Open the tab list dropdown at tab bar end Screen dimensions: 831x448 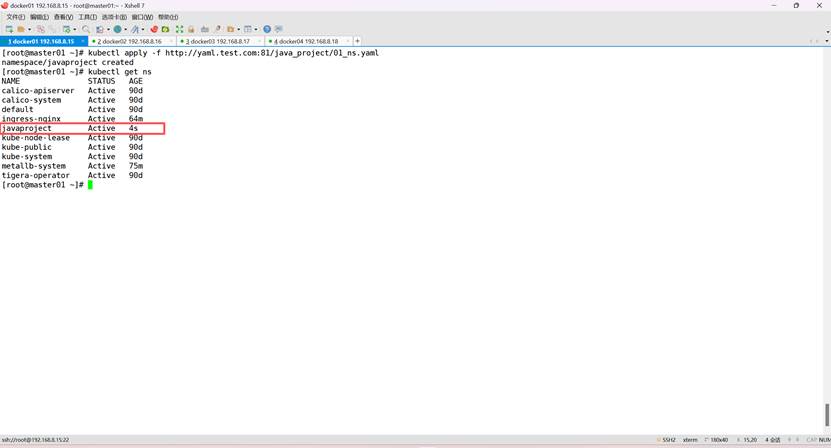click(827, 41)
